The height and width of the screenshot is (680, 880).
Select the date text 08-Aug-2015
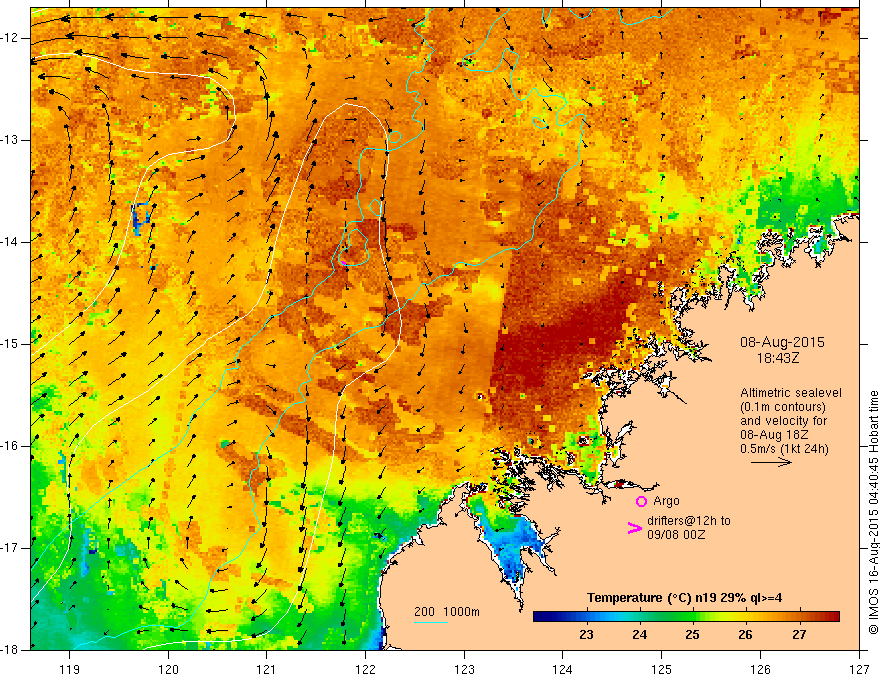coord(782,342)
